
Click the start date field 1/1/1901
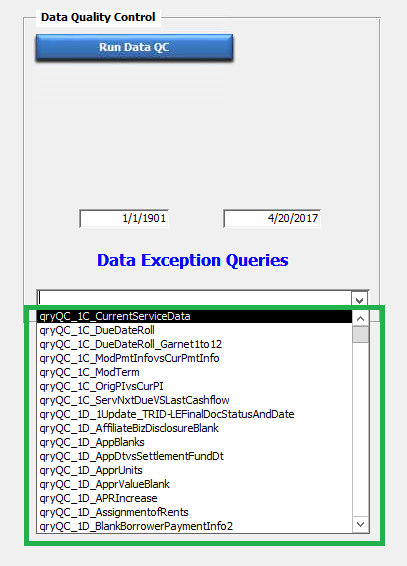[x=124, y=218]
